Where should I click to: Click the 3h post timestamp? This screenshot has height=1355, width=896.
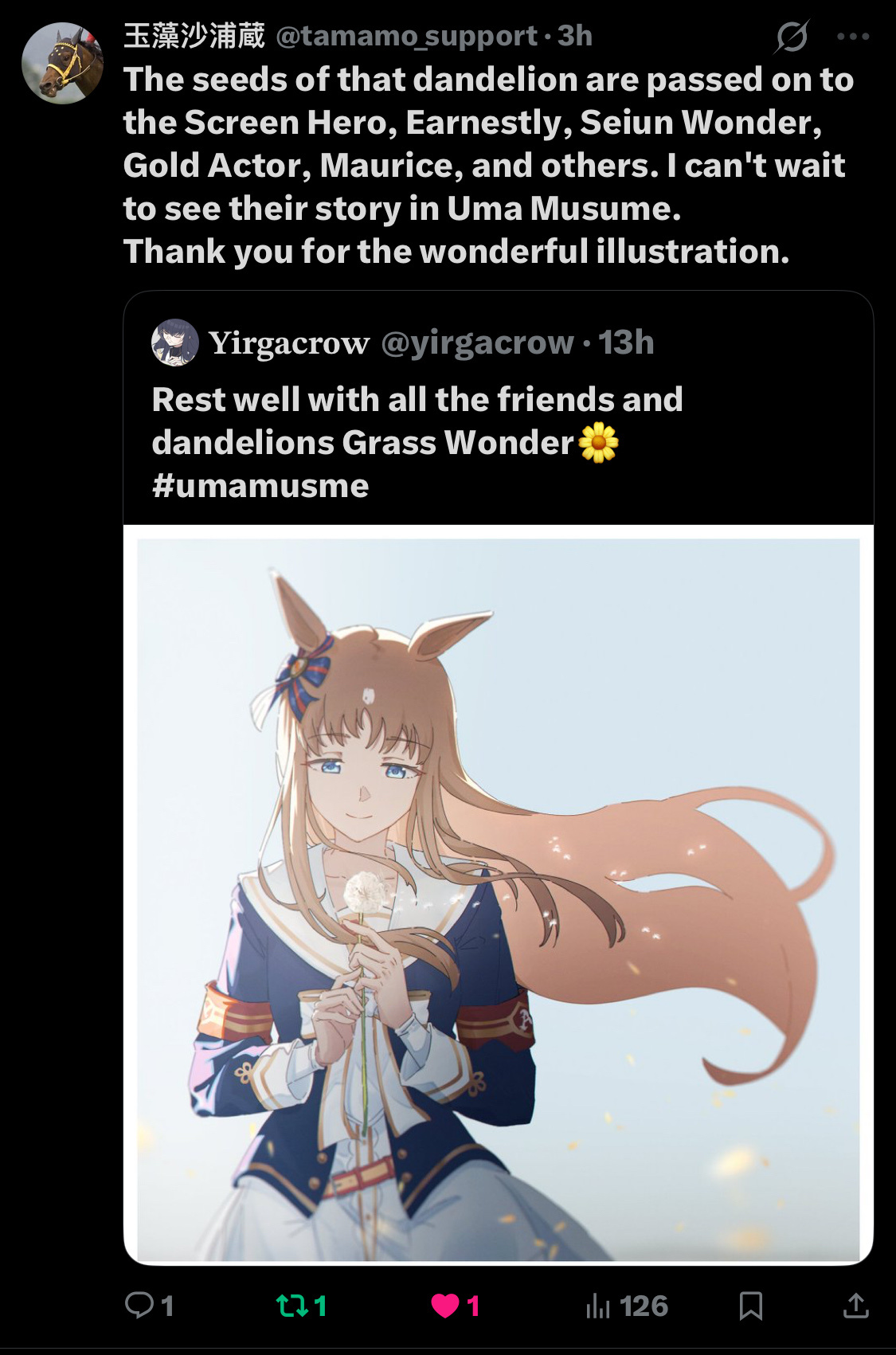pyautogui.click(x=575, y=36)
